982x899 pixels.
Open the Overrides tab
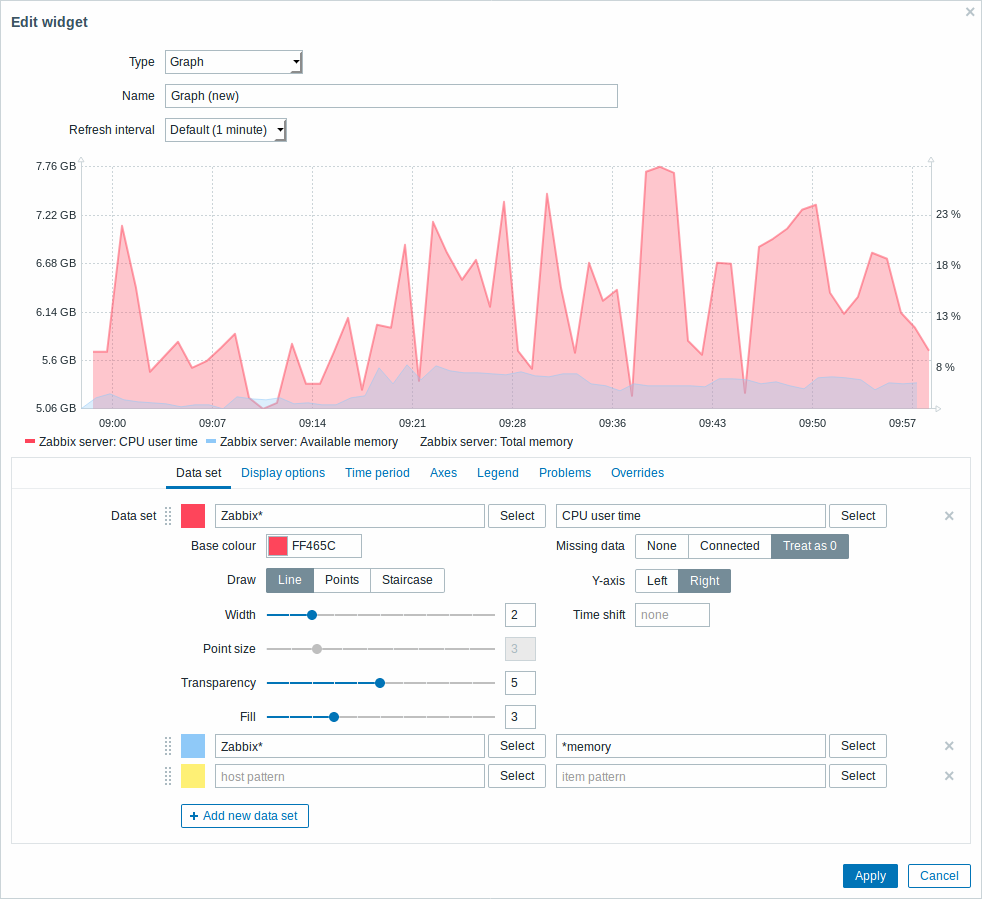coord(638,473)
